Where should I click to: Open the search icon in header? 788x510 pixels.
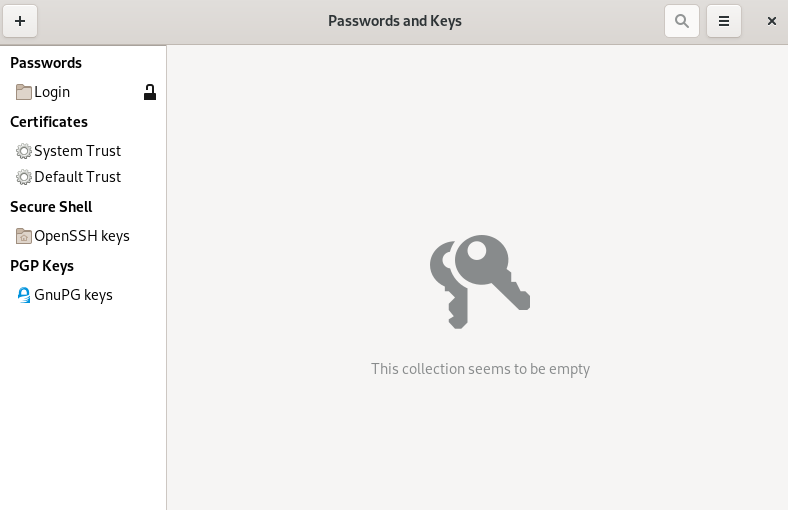(682, 21)
